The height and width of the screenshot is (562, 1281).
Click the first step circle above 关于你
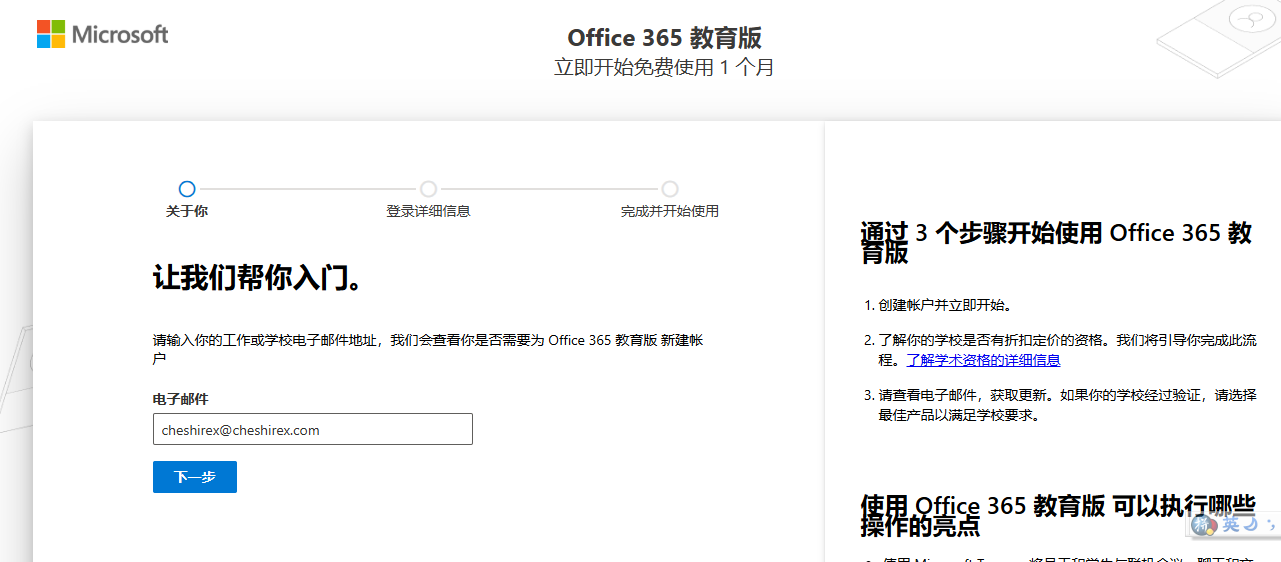point(187,189)
